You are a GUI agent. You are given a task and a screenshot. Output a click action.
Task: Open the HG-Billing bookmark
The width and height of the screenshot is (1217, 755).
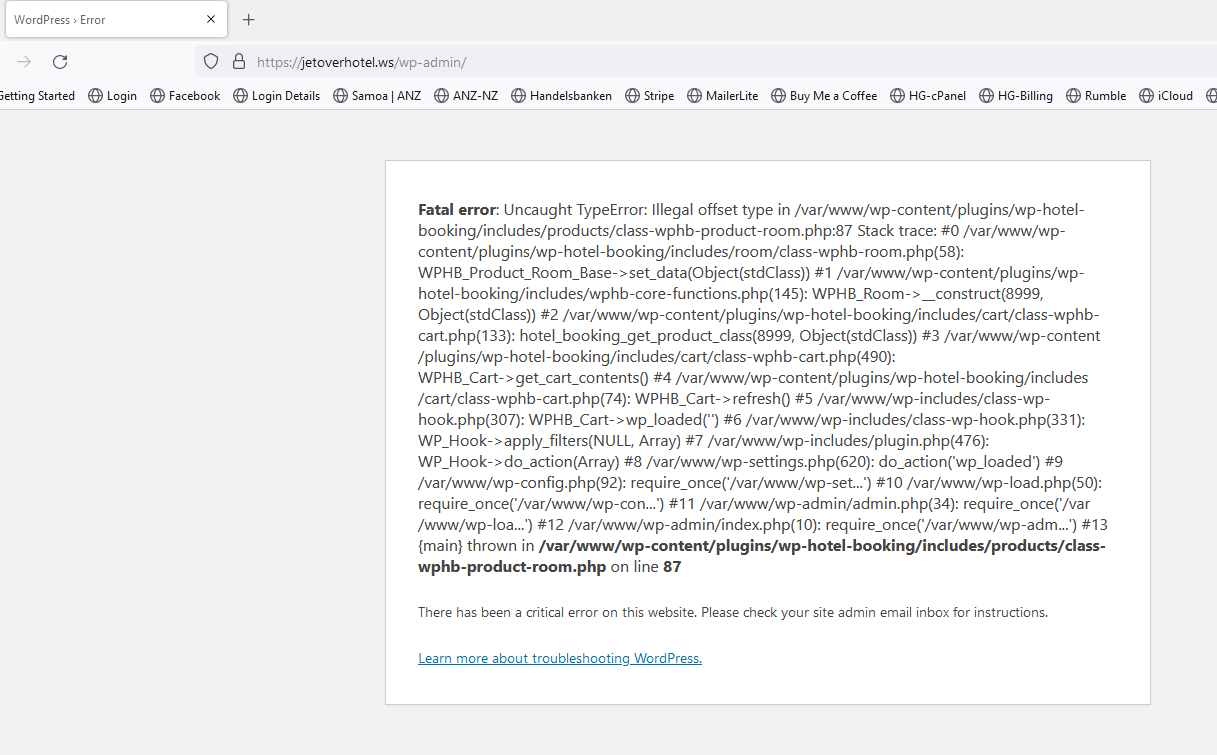point(1016,96)
